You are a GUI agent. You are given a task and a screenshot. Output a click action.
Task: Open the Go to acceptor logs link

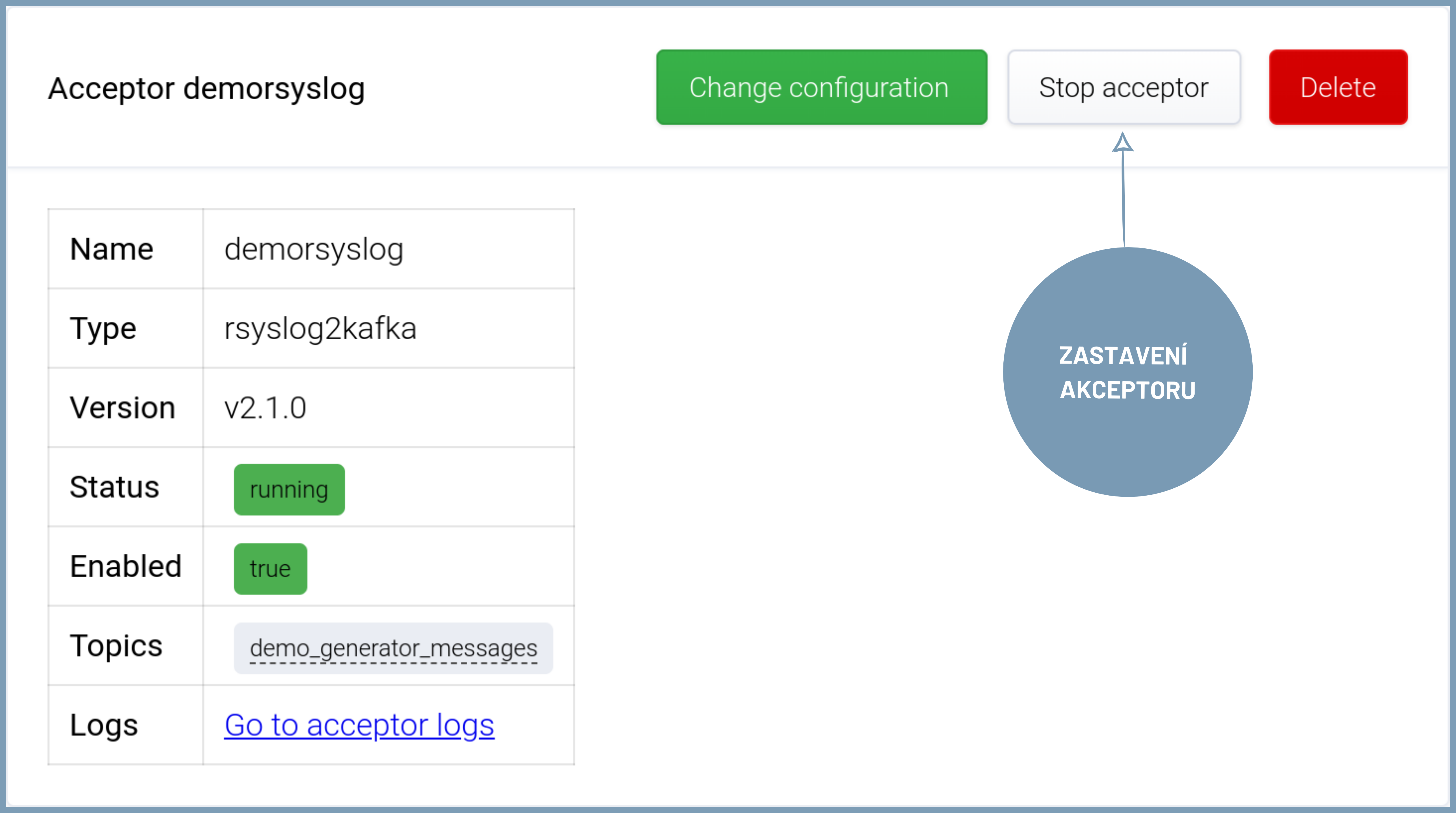point(359,725)
